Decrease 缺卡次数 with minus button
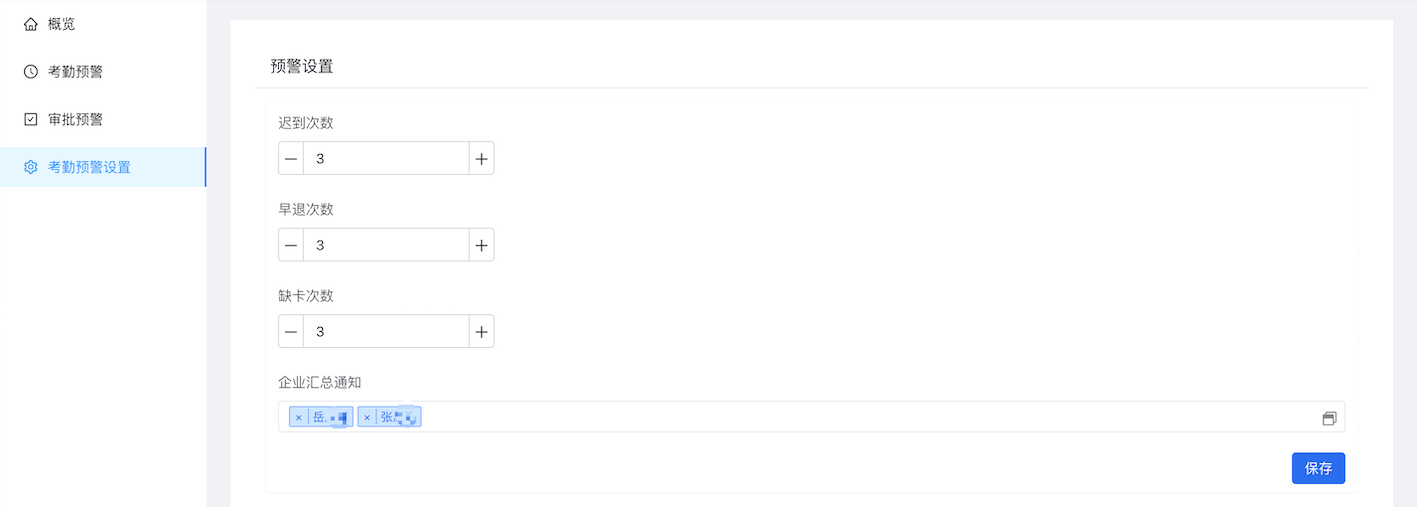This screenshot has width=1417, height=507. tap(291, 331)
